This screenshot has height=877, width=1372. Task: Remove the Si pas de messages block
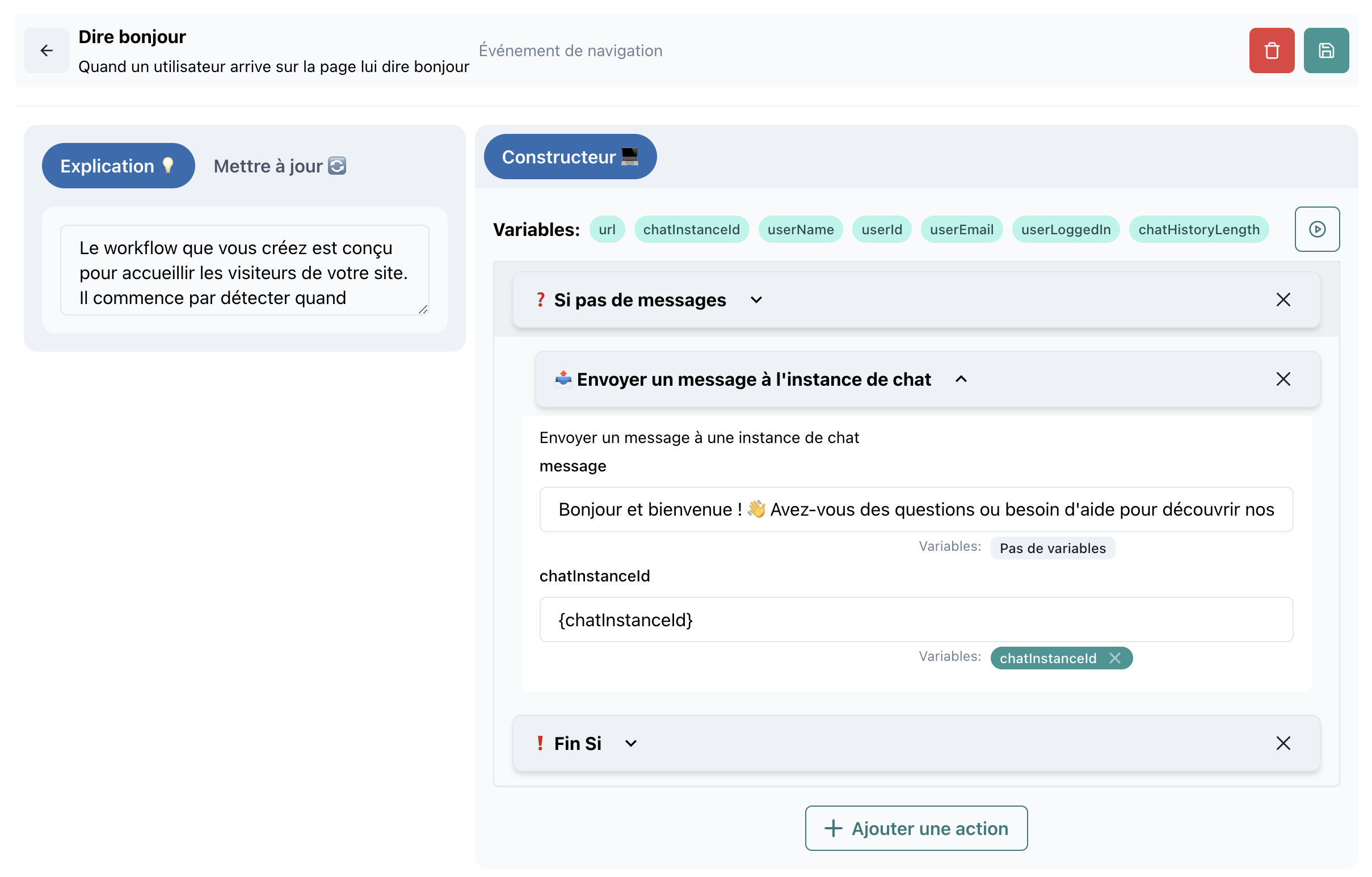pyautogui.click(x=1282, y=300)
